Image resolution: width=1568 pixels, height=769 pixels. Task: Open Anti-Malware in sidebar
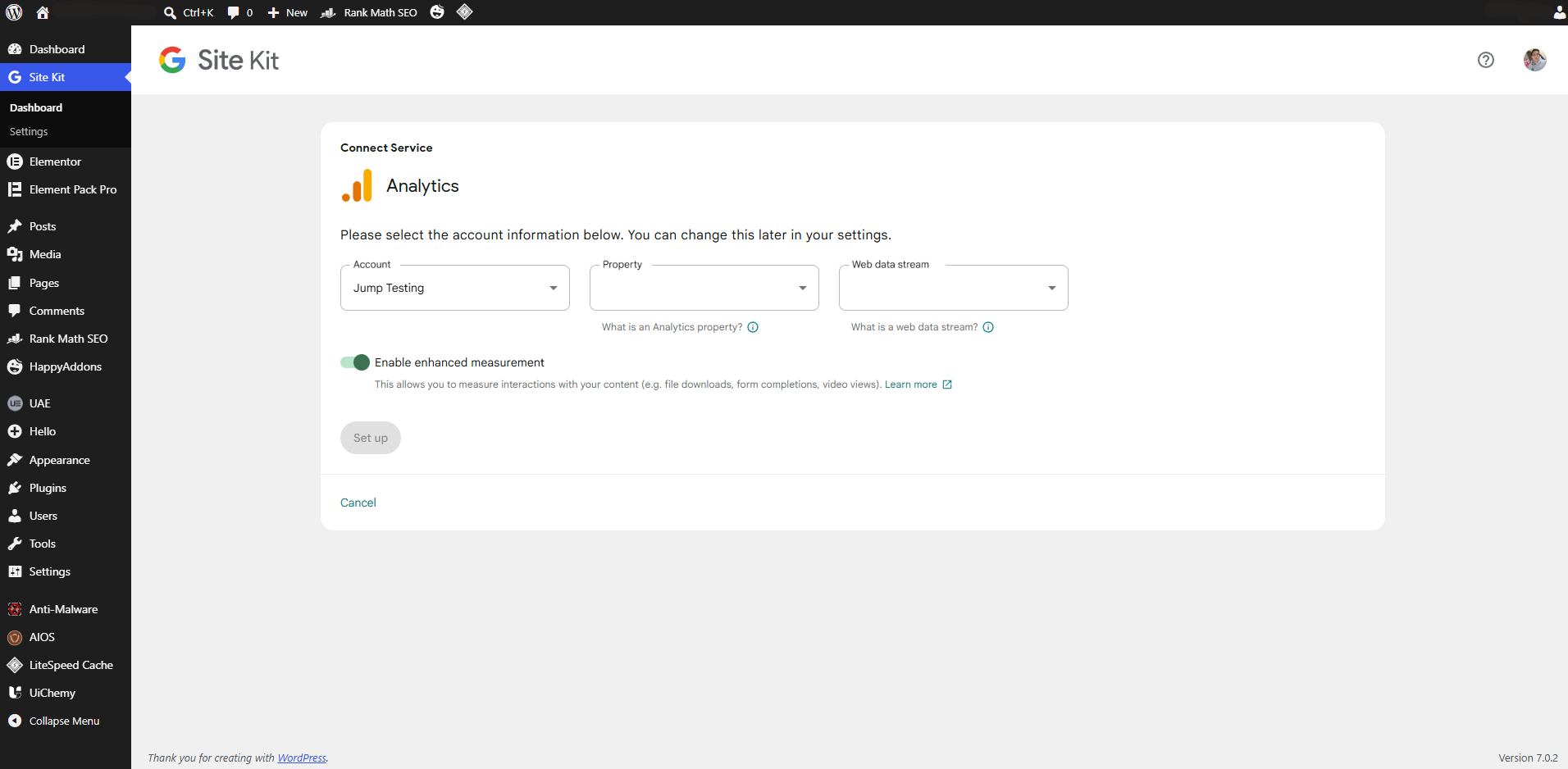(x=66, y=609)
